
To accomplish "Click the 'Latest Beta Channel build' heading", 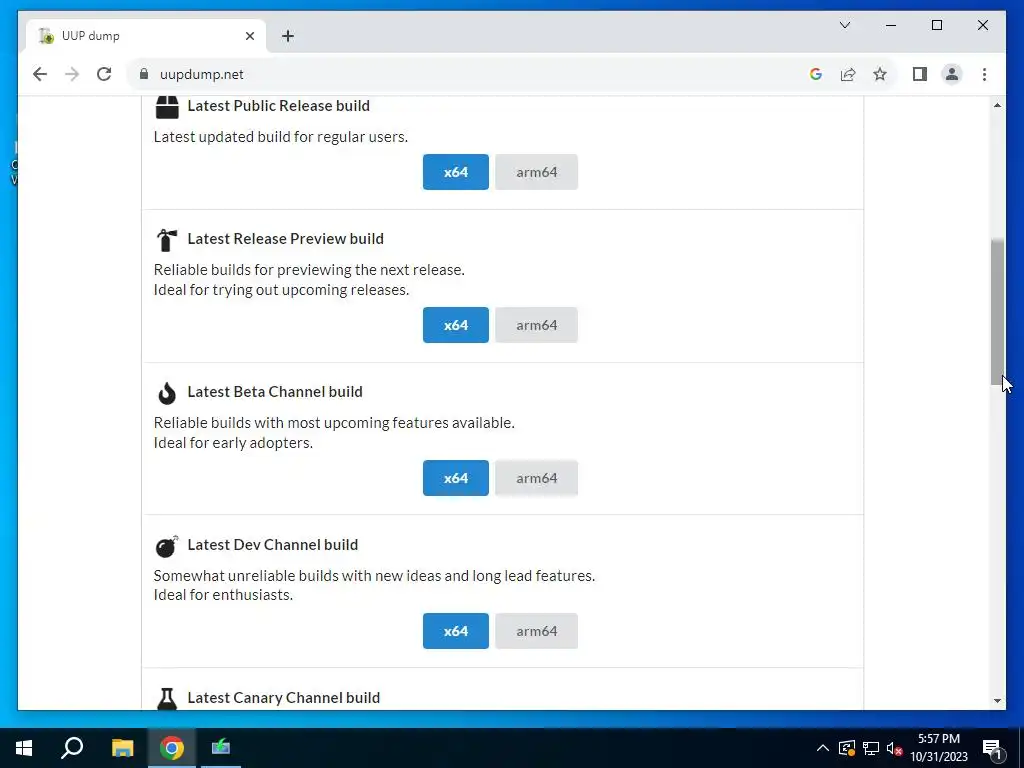I will point(275,392).
